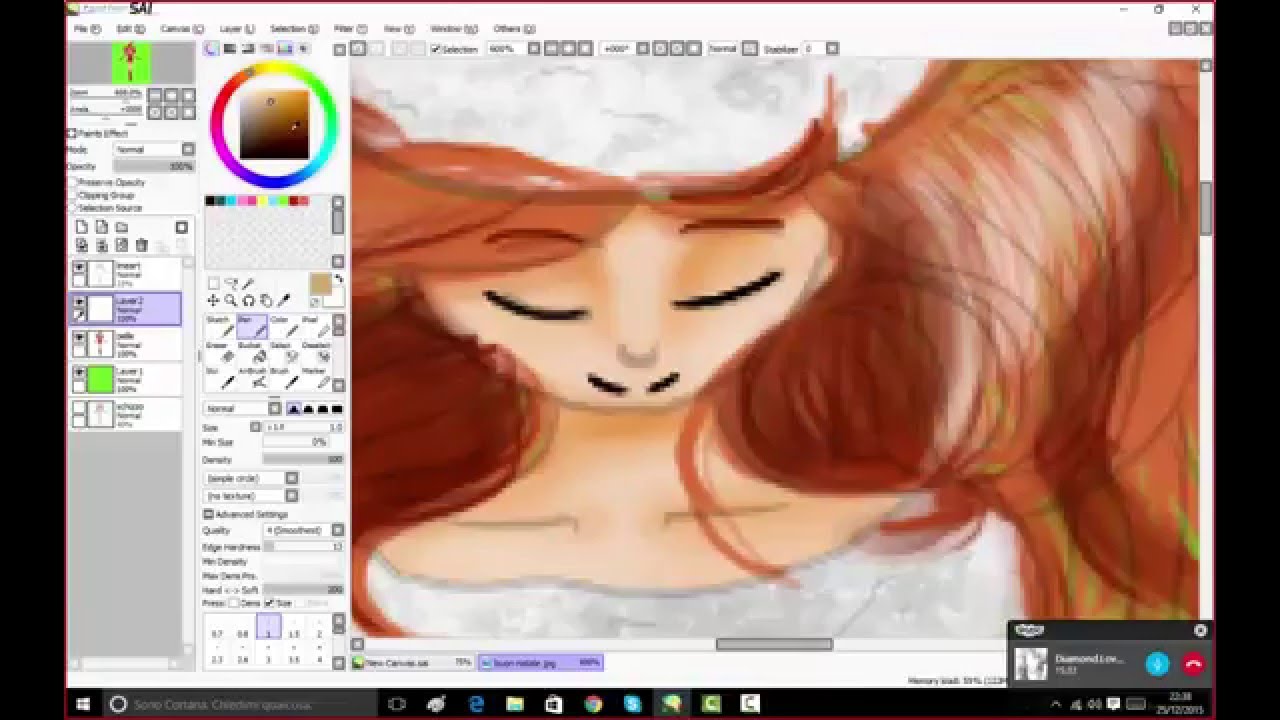Disable pressure Size checkbox

tap(268, 603)
